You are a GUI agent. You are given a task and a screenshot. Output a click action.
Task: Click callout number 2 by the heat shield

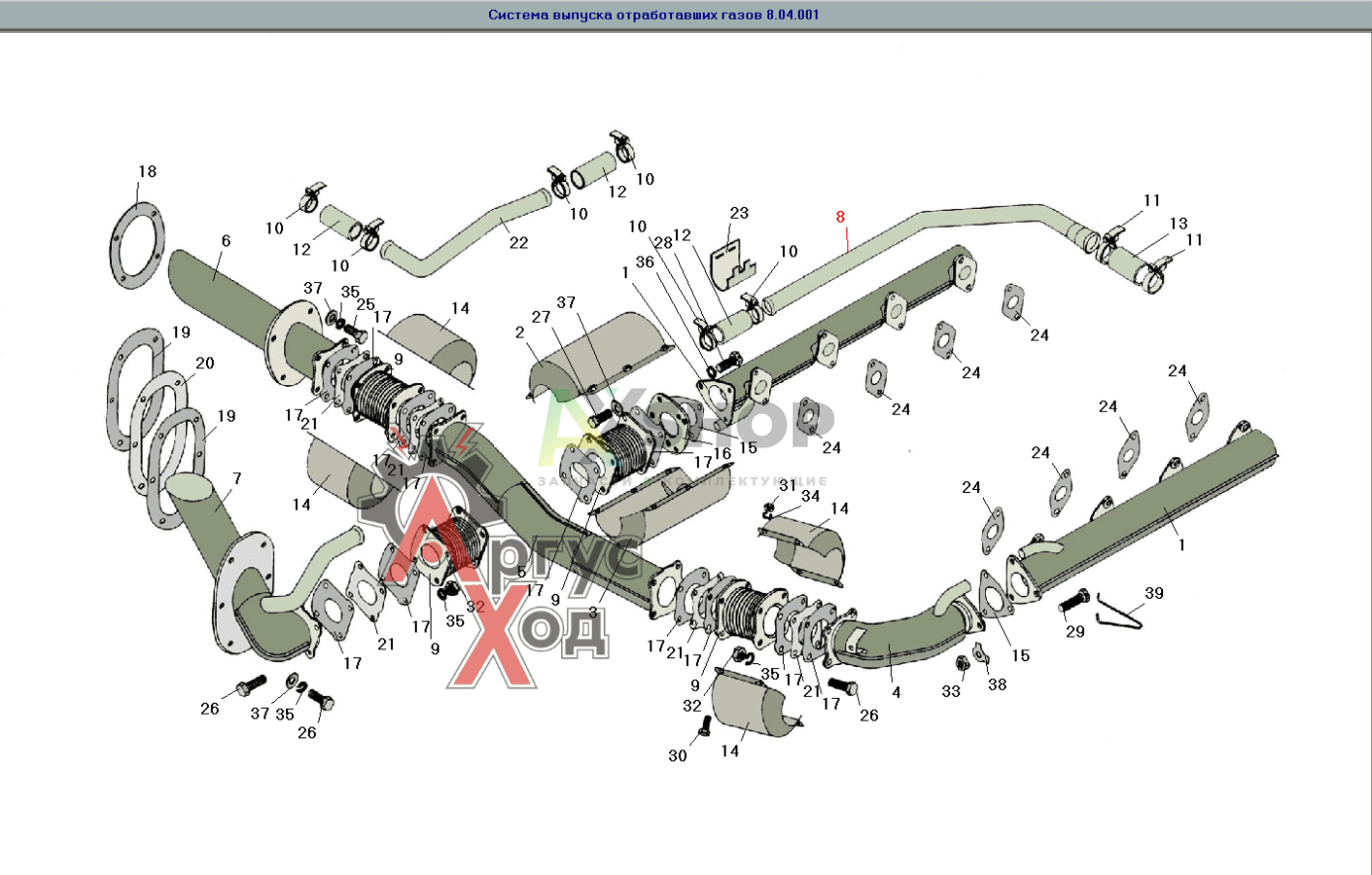(x=520, y=333)
